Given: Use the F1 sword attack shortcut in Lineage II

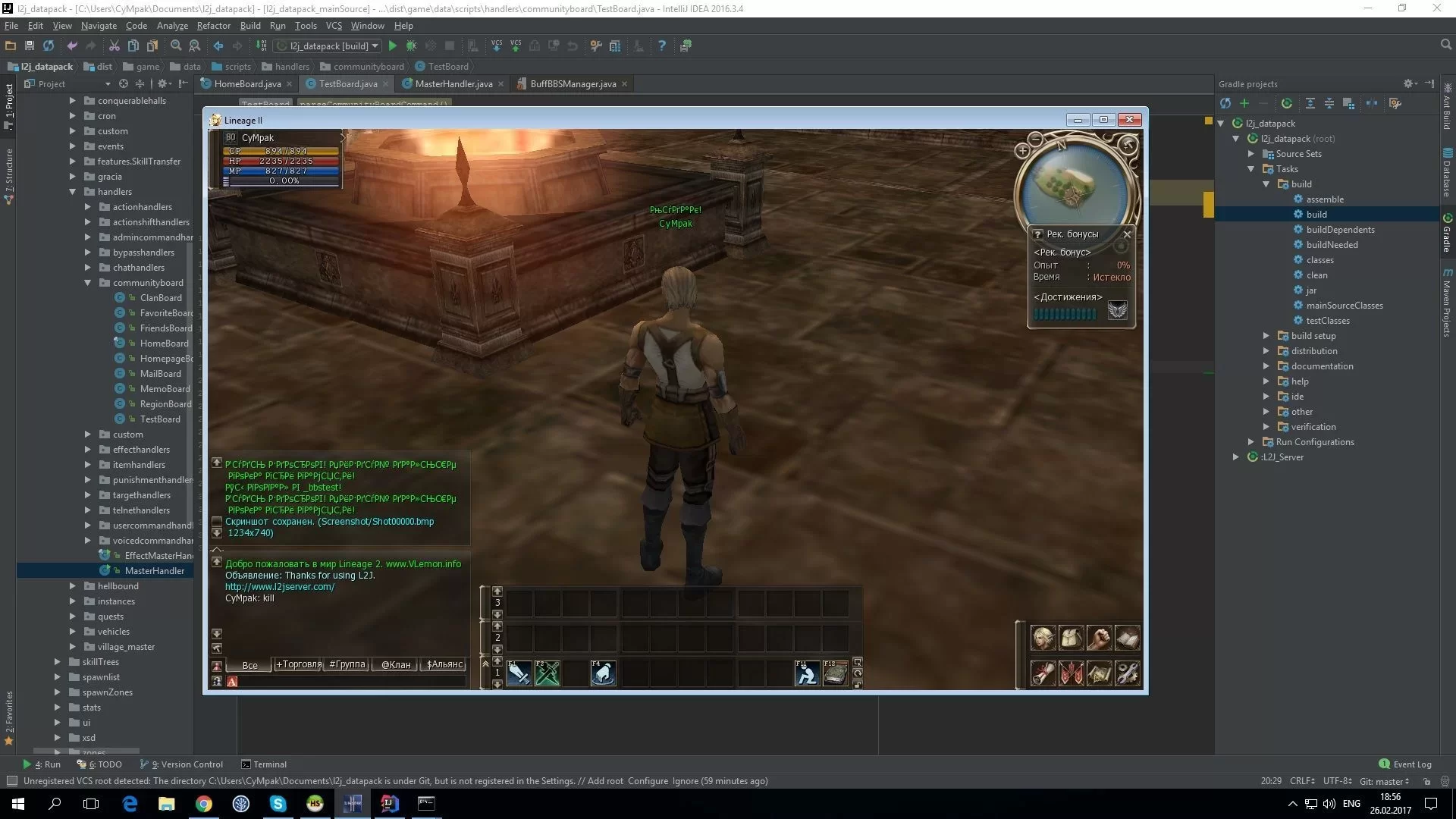Looking at the screenshot, I should coord(519,673).
